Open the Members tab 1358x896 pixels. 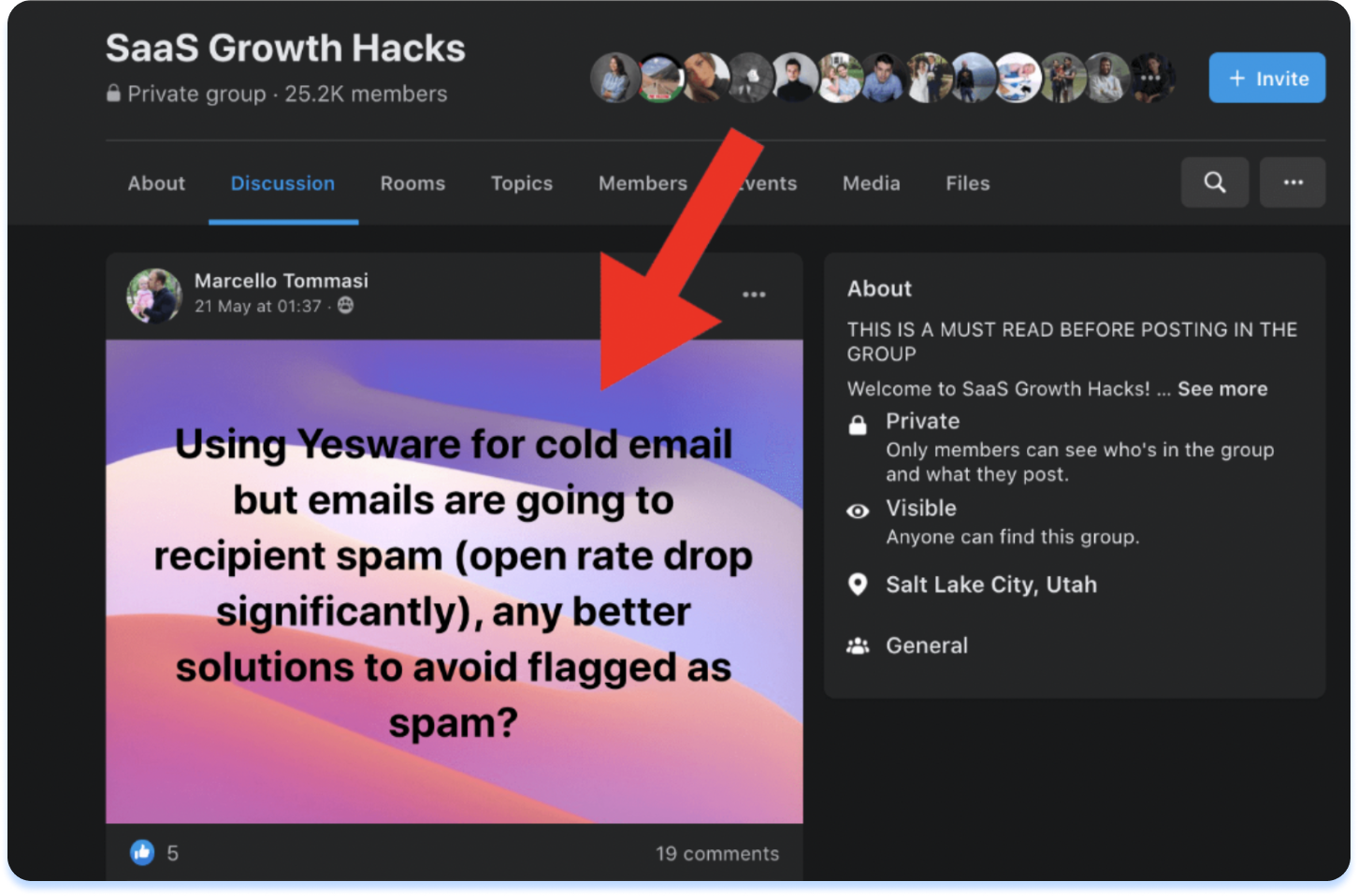tap(643, 183)
